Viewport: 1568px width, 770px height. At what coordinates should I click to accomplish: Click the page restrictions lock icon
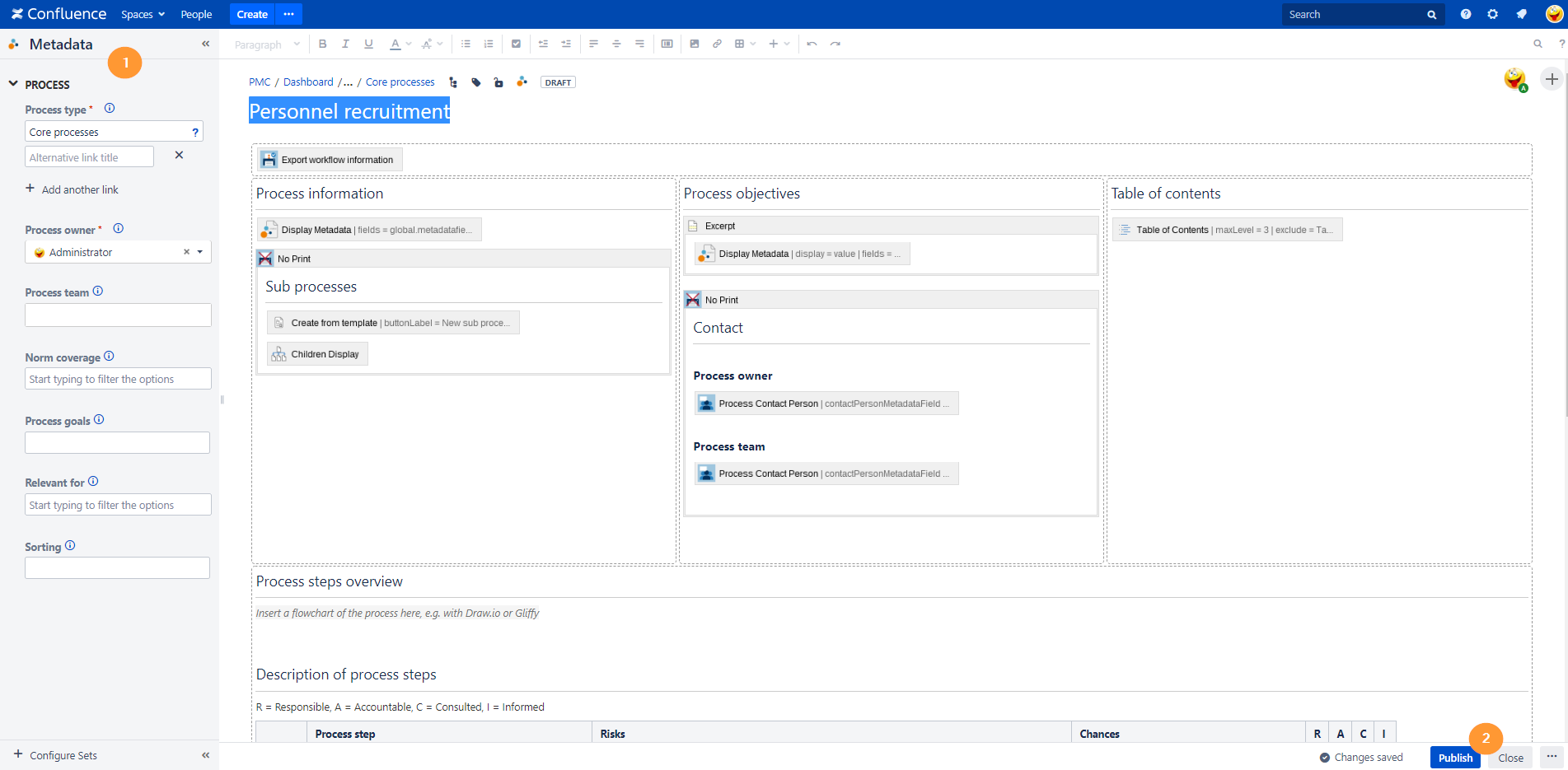[498, 82]
